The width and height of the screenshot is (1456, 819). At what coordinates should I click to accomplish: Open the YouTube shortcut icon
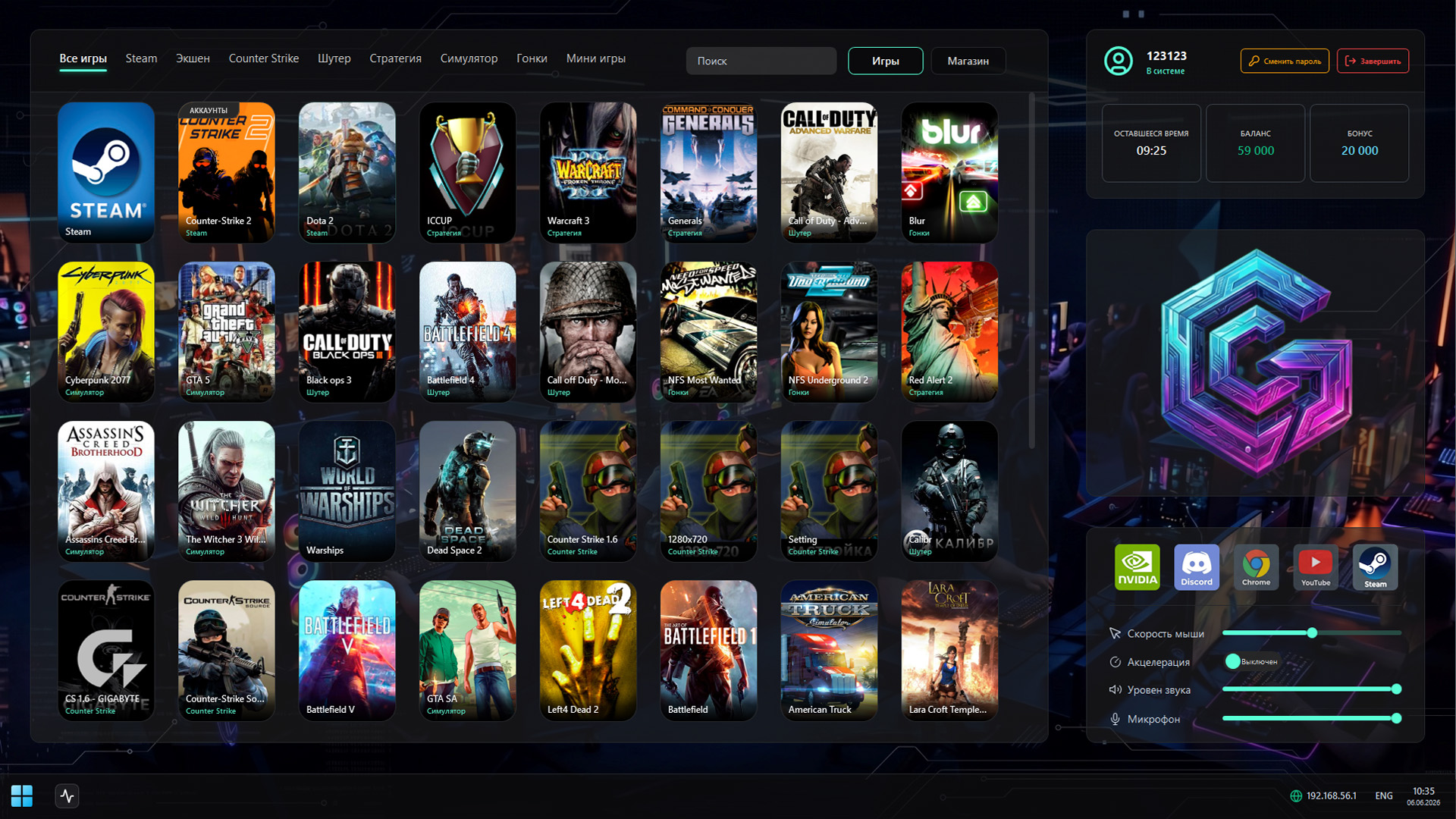(x=1316, y=566)
